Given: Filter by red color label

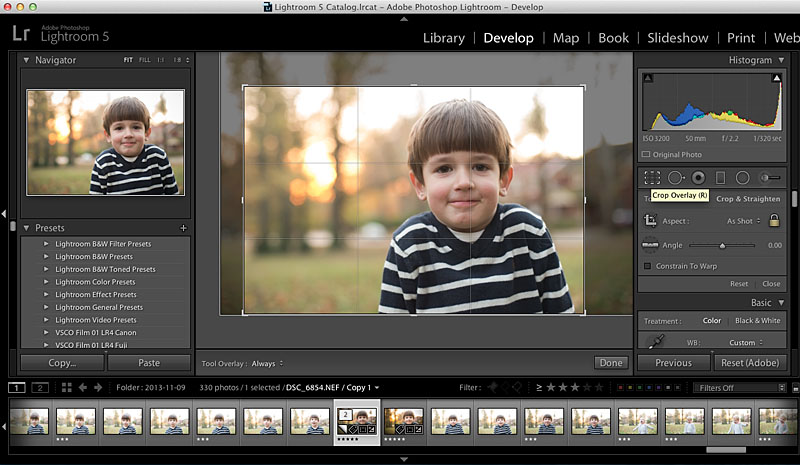Looking at the screenshot, I should [620, 388].
